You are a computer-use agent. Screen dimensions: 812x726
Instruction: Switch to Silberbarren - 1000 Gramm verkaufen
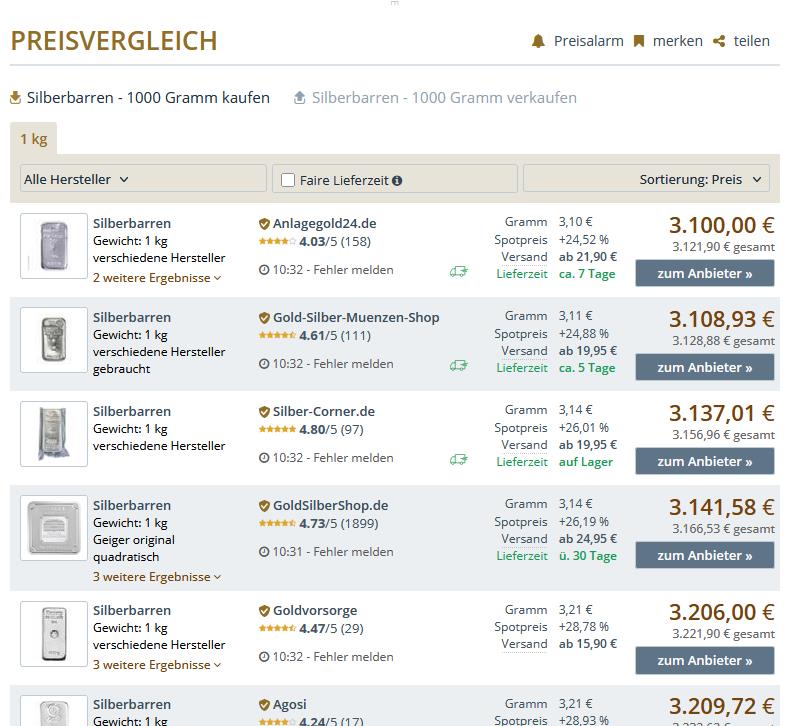pos(443,98)
